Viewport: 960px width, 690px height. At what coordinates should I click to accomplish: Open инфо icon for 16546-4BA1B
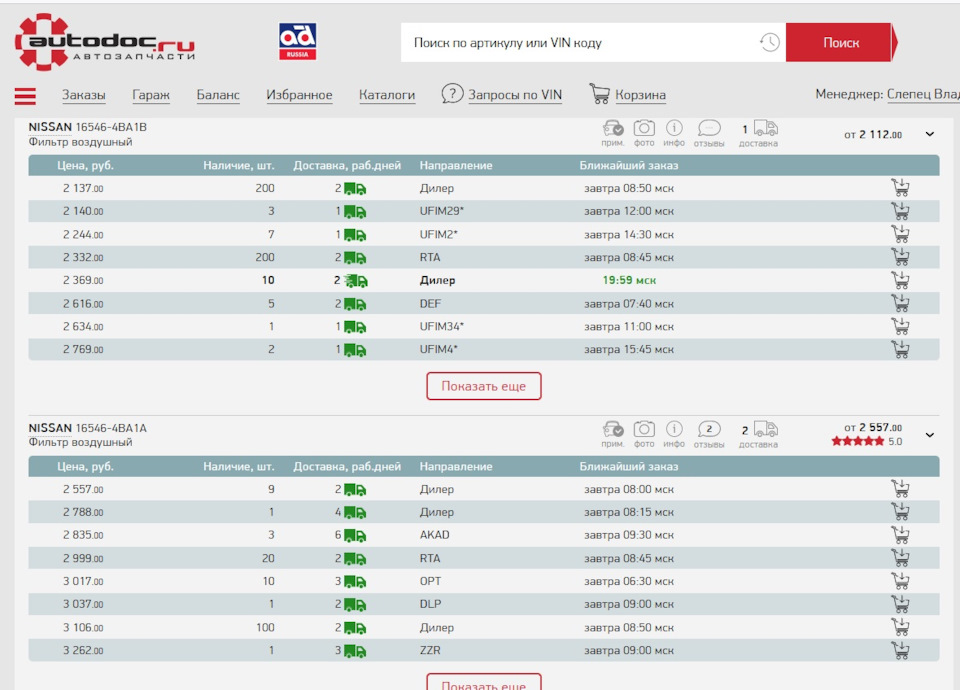674,128
